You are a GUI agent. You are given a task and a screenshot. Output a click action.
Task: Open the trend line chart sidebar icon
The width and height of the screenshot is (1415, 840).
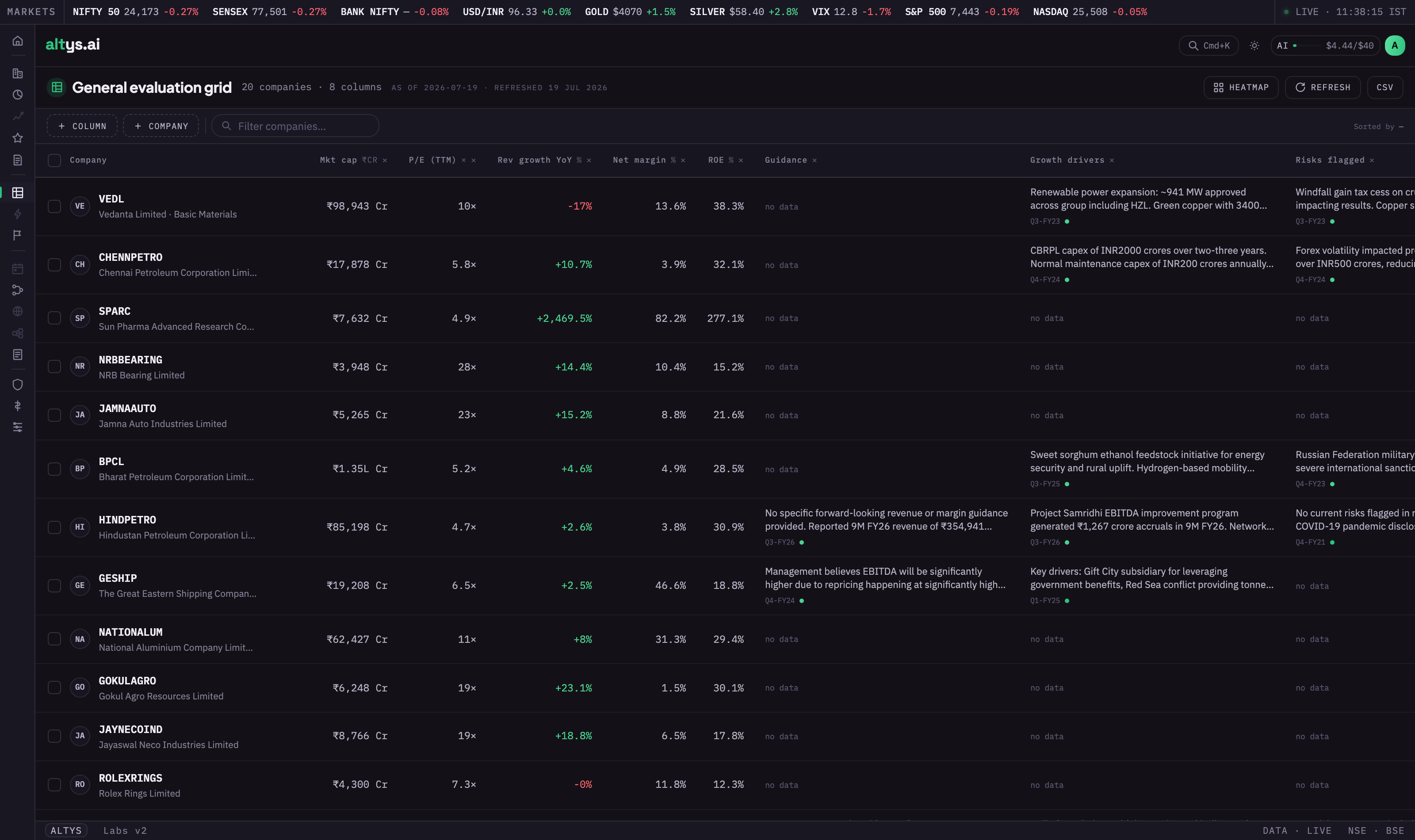(18, 116)
